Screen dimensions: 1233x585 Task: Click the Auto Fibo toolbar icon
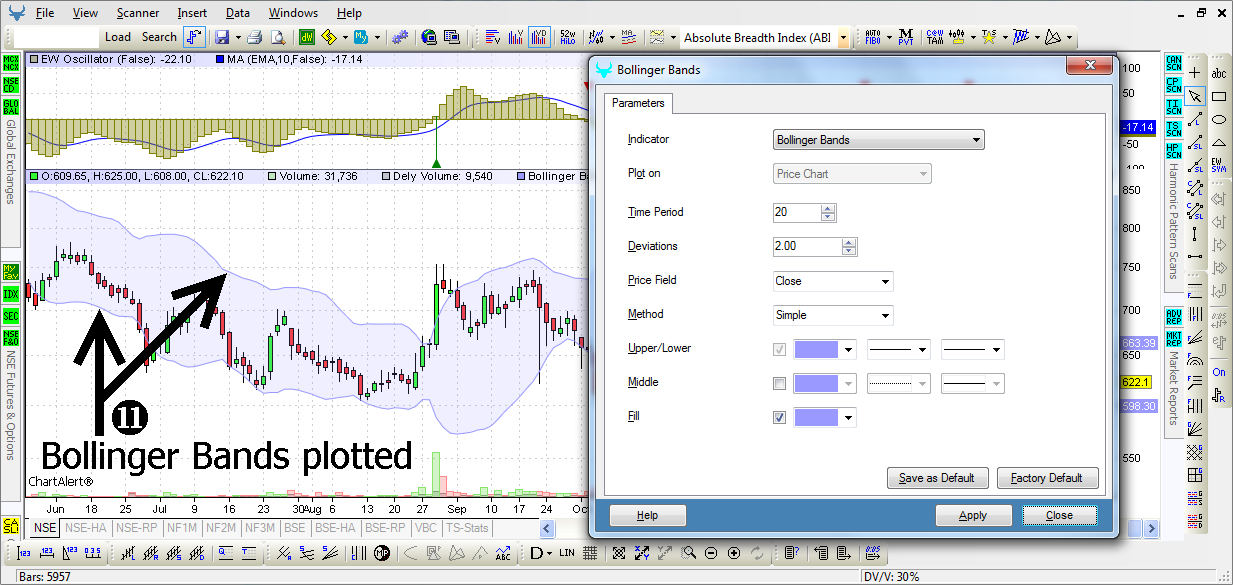(x=872, y=37)
